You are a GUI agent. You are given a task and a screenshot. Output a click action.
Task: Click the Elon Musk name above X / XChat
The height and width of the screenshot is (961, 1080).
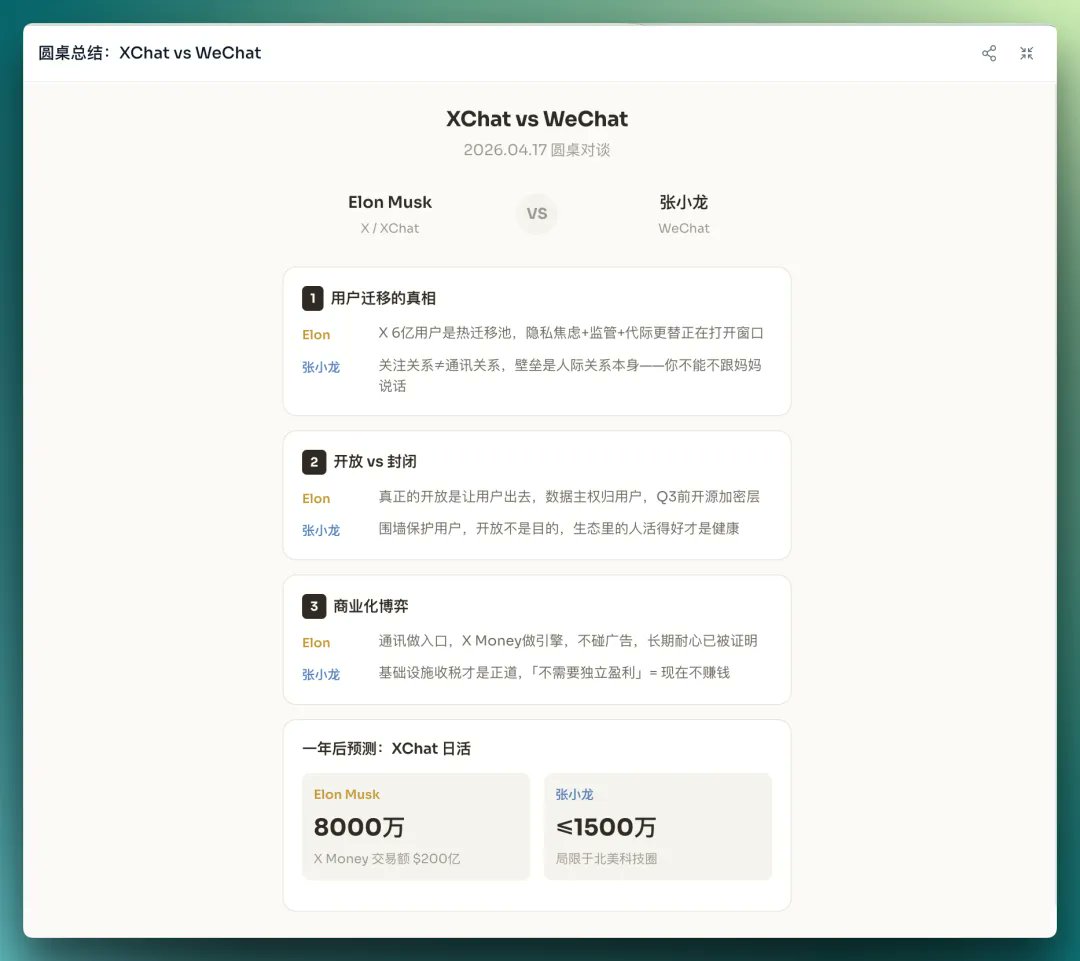point(390,202)
